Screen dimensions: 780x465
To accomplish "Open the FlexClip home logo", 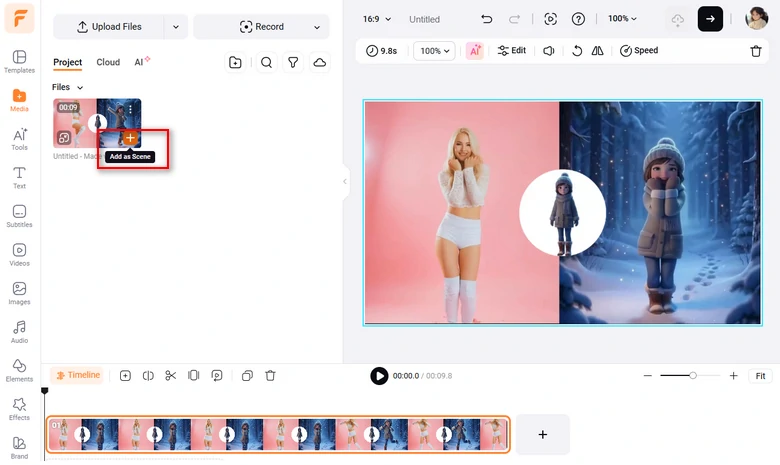I will pos(19,18).
